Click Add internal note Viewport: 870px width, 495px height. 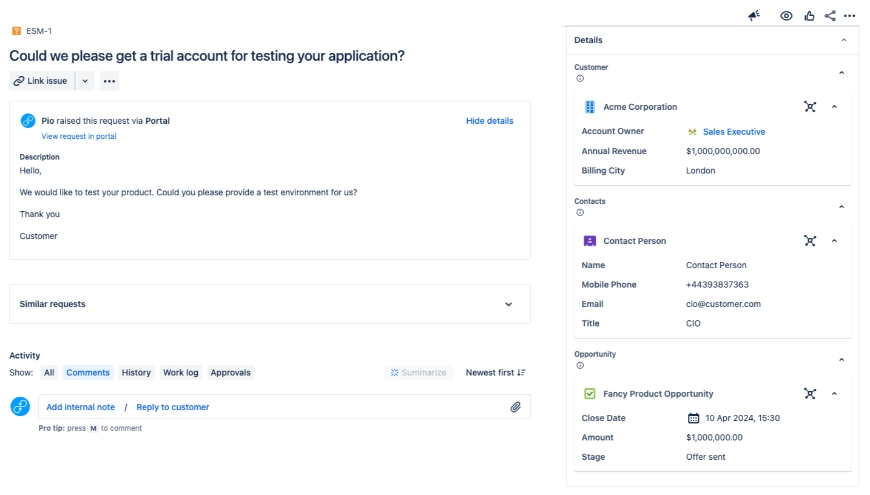(80, 407)
